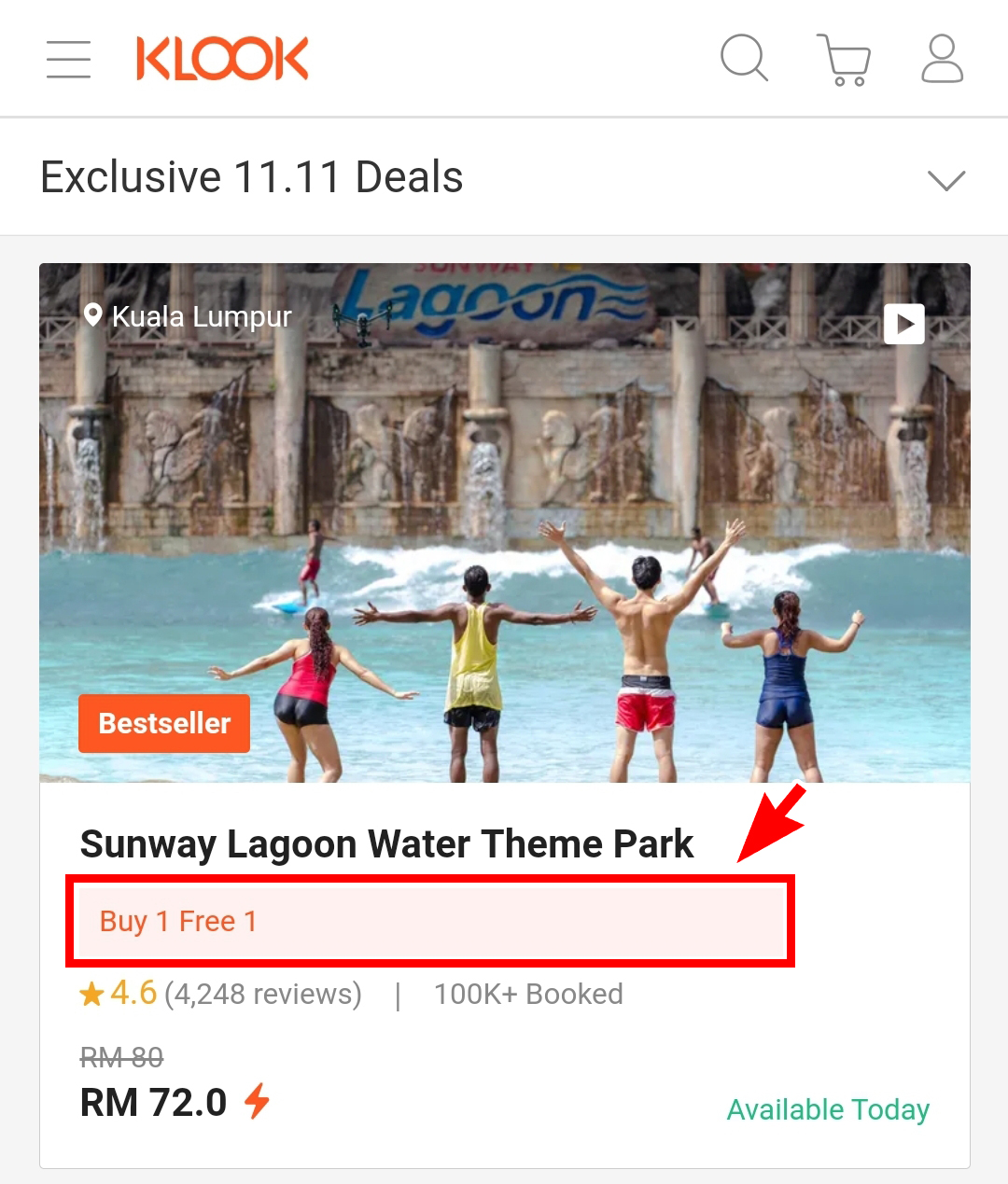This screenshot has height=1184, width=1008.
Task: Open the 4,248 reviews link
Action: click(x=263, y=995)
